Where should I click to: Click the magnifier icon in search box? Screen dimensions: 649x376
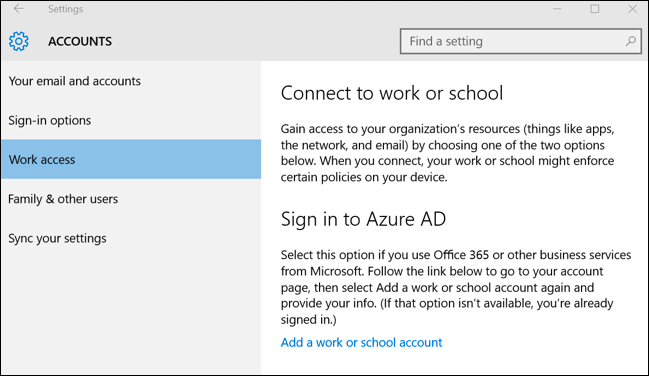(x=630, y=41)
